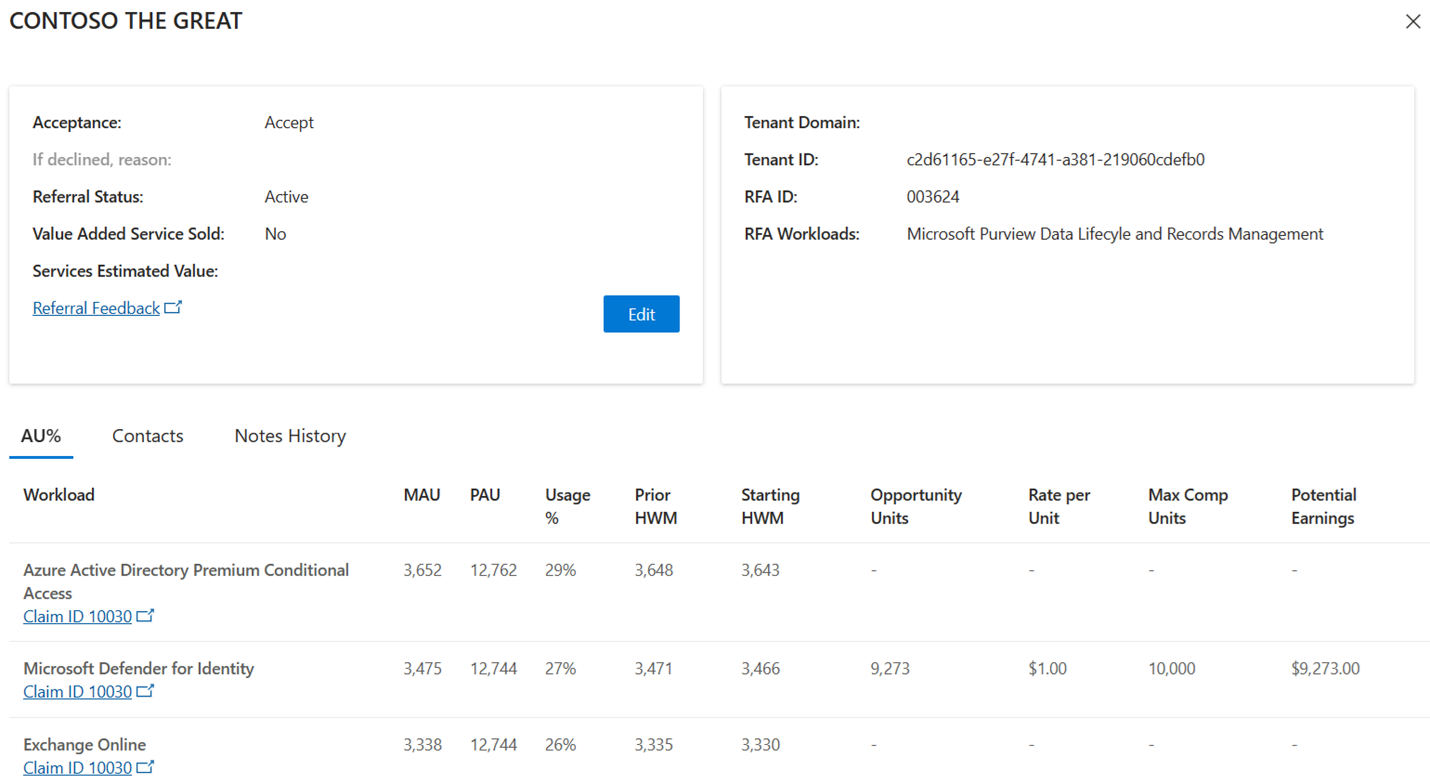Select the AU% tab
1430x783 pixels.
coord(41,436)
